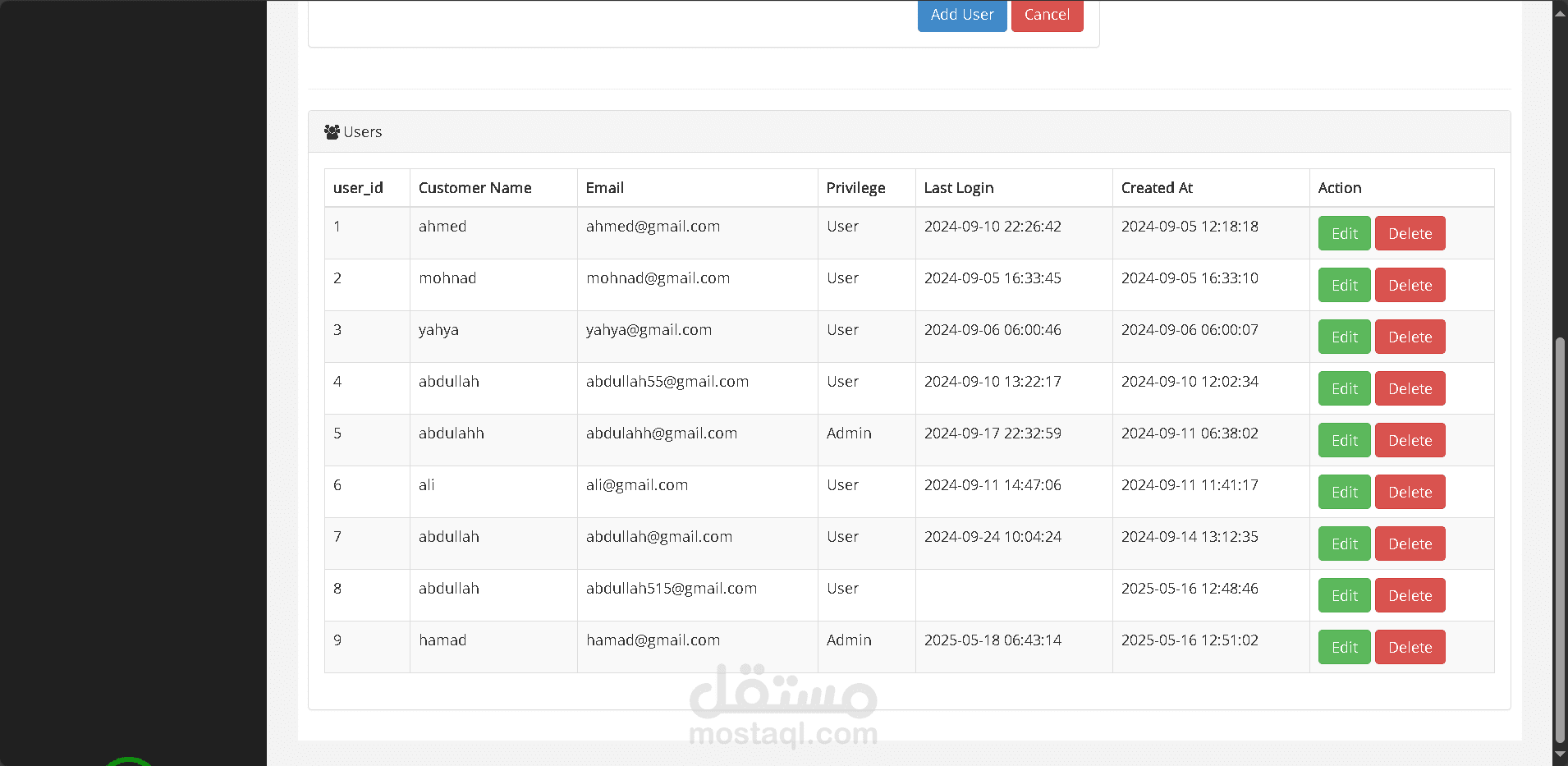Edit user ali
Screen dimensions: 1568x766
[x=1344, y=492]
